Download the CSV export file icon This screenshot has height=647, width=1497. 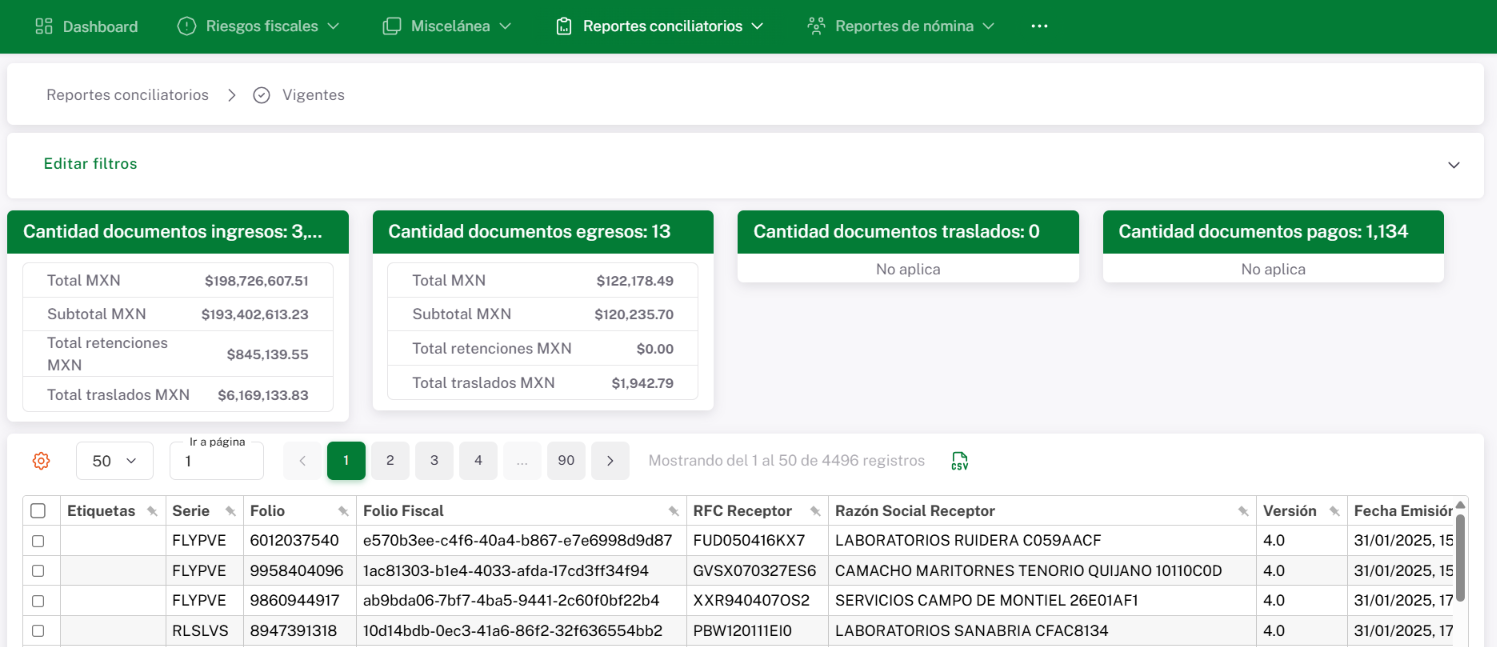(959, 461)
